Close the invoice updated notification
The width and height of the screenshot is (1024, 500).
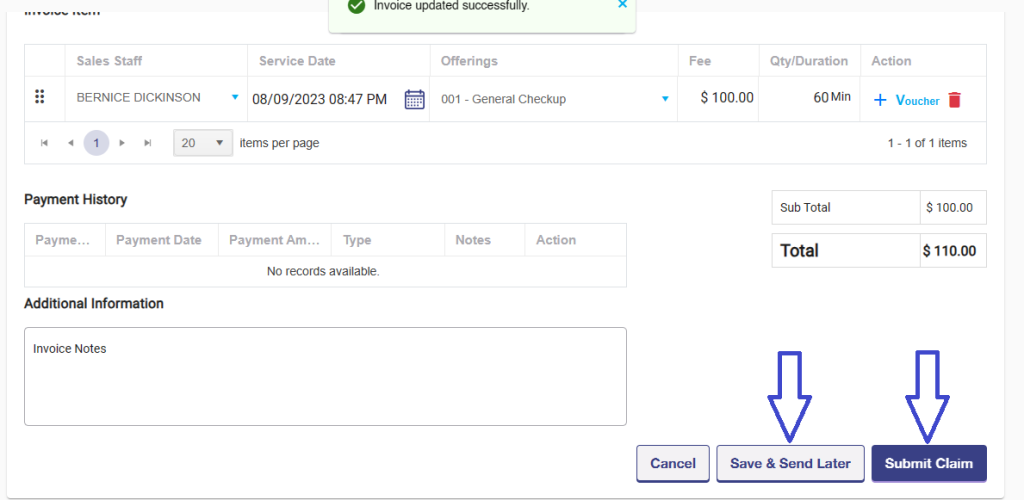(x=622, y=5)
